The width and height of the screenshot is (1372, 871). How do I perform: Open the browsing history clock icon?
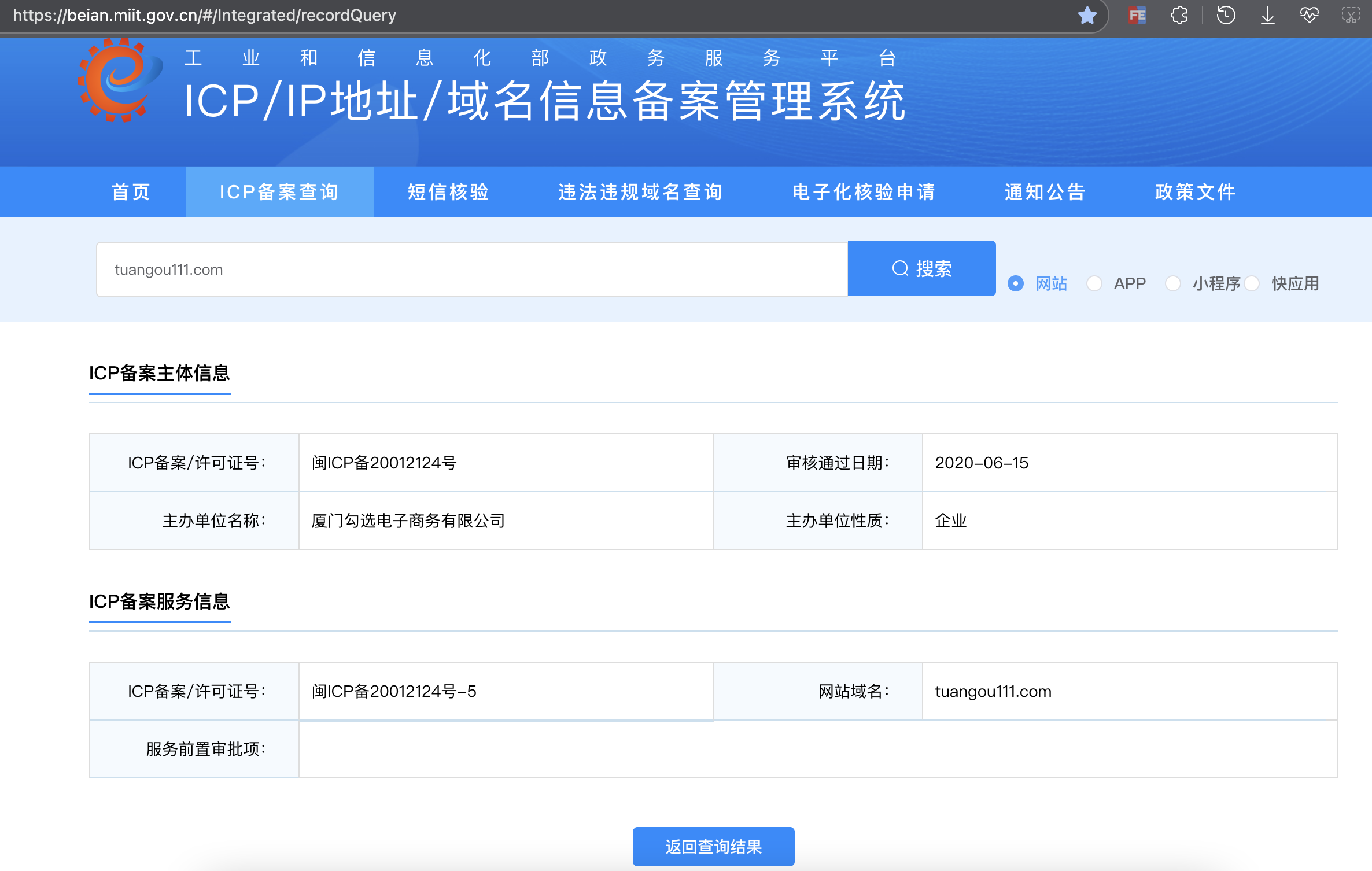coord(1226,16)
